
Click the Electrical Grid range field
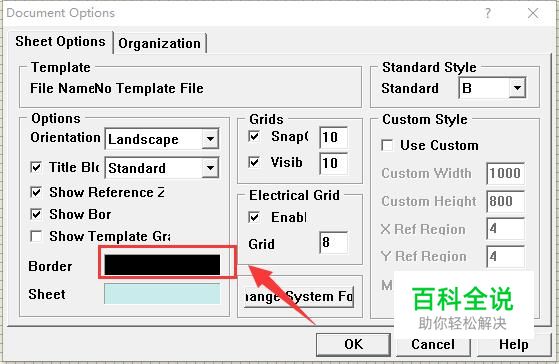click(x=333, y=243)
